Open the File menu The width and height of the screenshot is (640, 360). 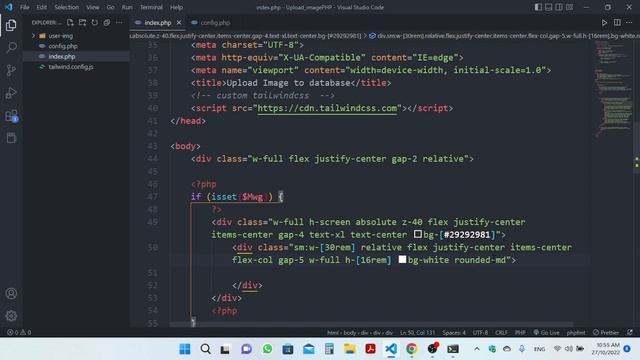point(24,7)
